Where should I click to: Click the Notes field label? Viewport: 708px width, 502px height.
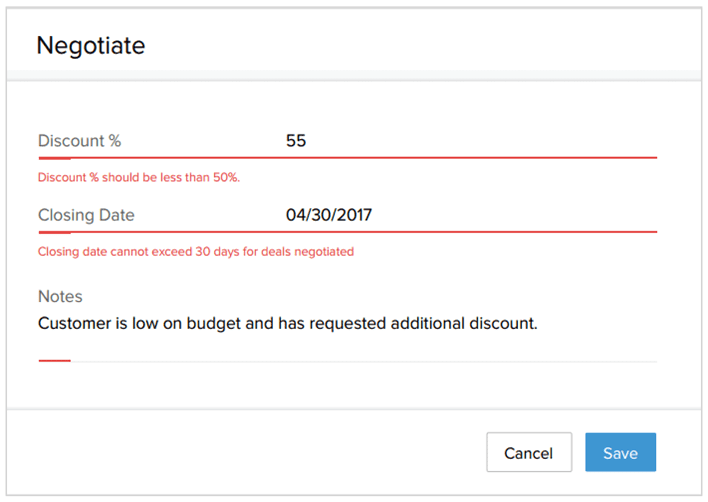60,297
